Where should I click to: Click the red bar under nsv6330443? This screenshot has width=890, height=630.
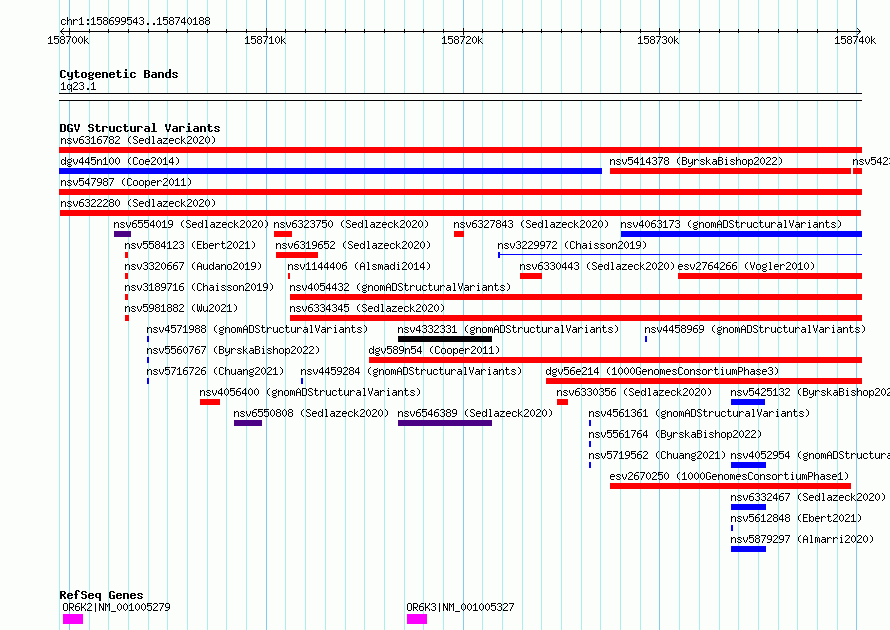531,276
